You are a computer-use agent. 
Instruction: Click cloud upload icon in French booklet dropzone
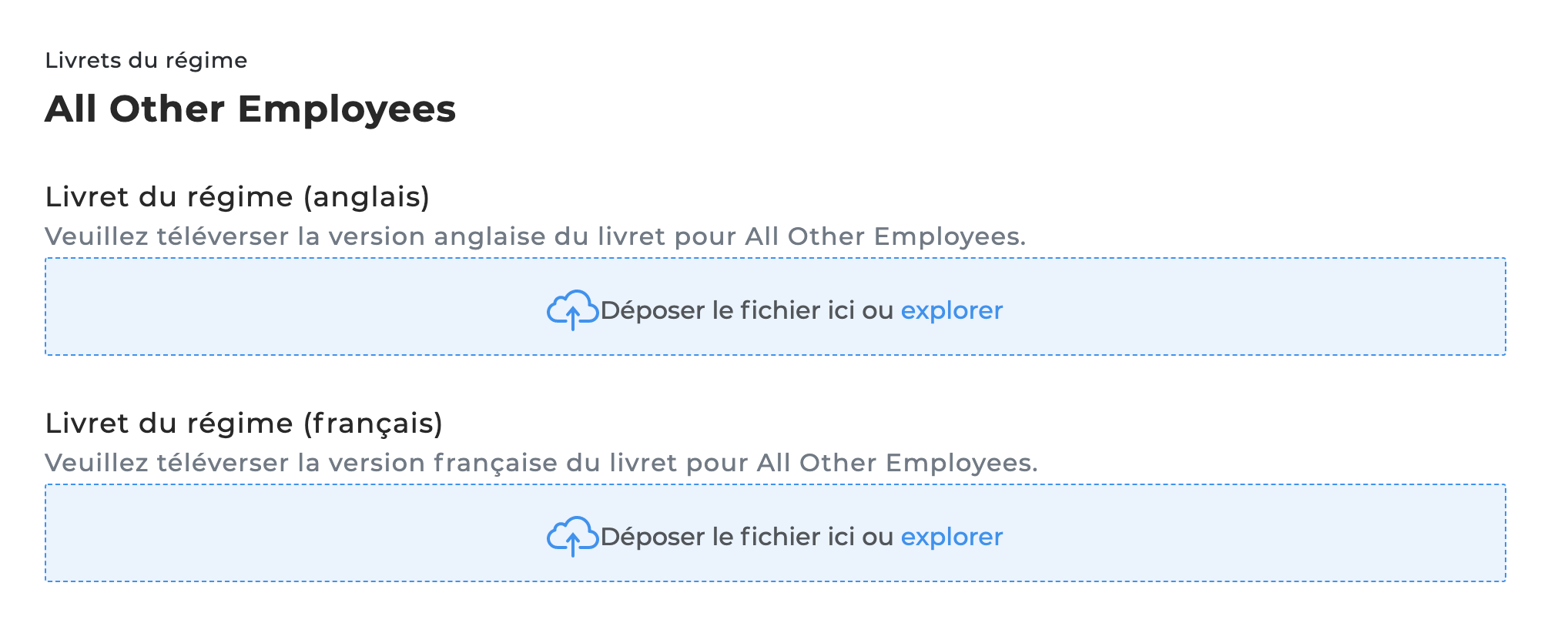(x=572, y=537)
